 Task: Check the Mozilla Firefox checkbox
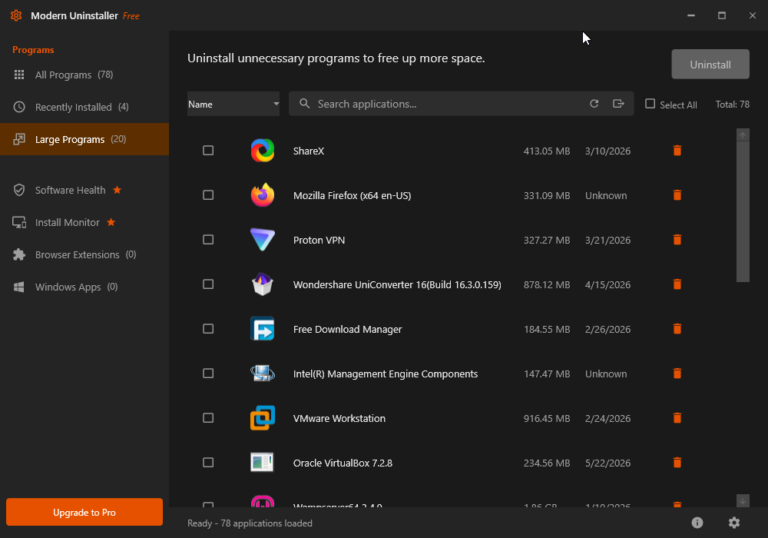[208, 195]
